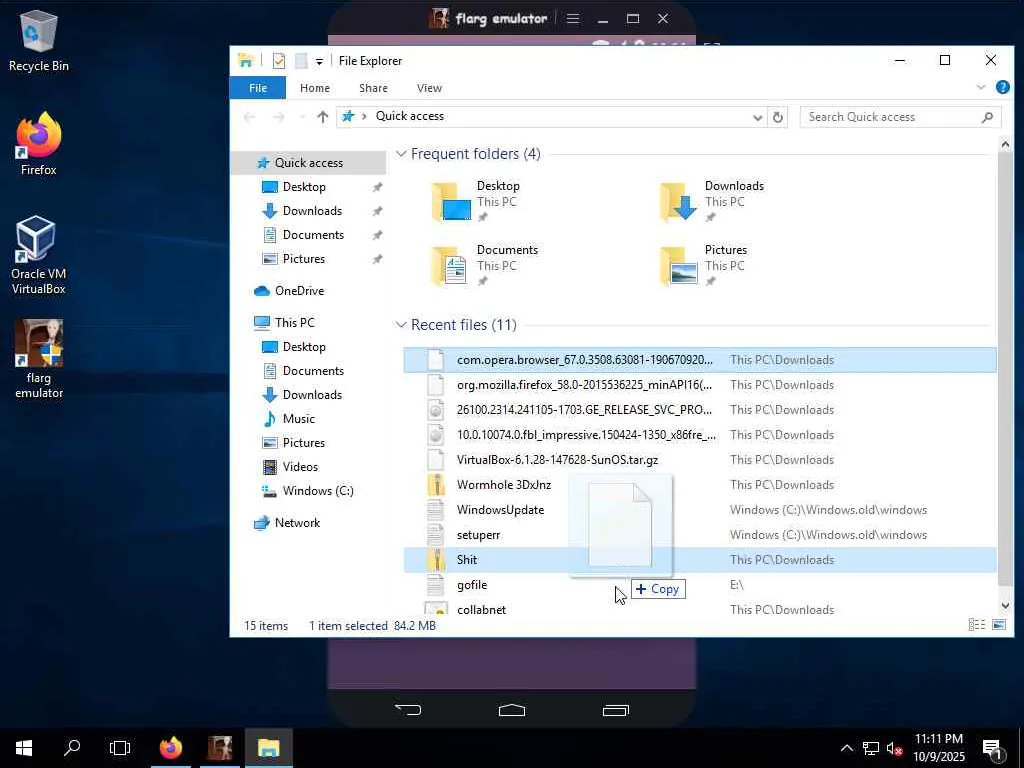Collapse the Frequent folders group
The height and width of the screenshot is (768, 1024).
click(401, 154)
